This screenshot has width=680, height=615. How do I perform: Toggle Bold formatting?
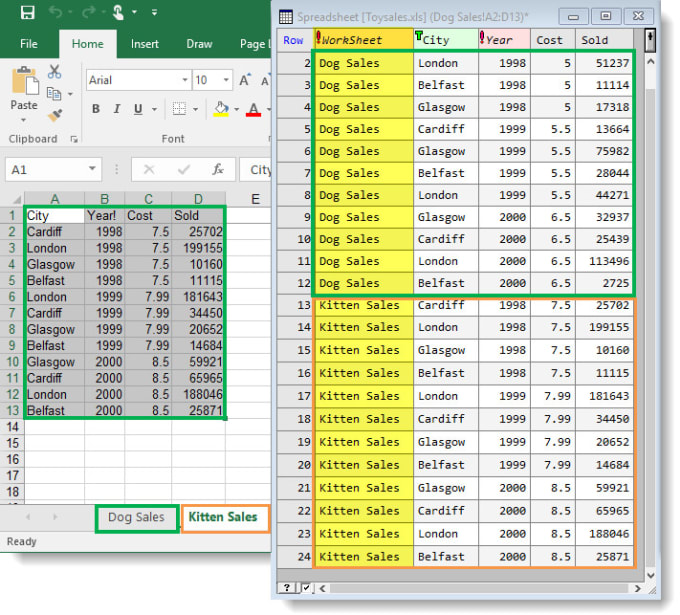(x=96, y=109)
